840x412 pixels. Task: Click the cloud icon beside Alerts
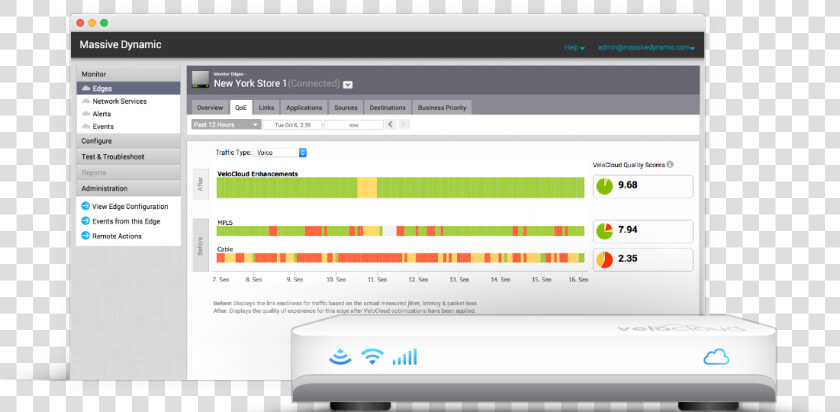pyautogui.click(x=86, y=114)
